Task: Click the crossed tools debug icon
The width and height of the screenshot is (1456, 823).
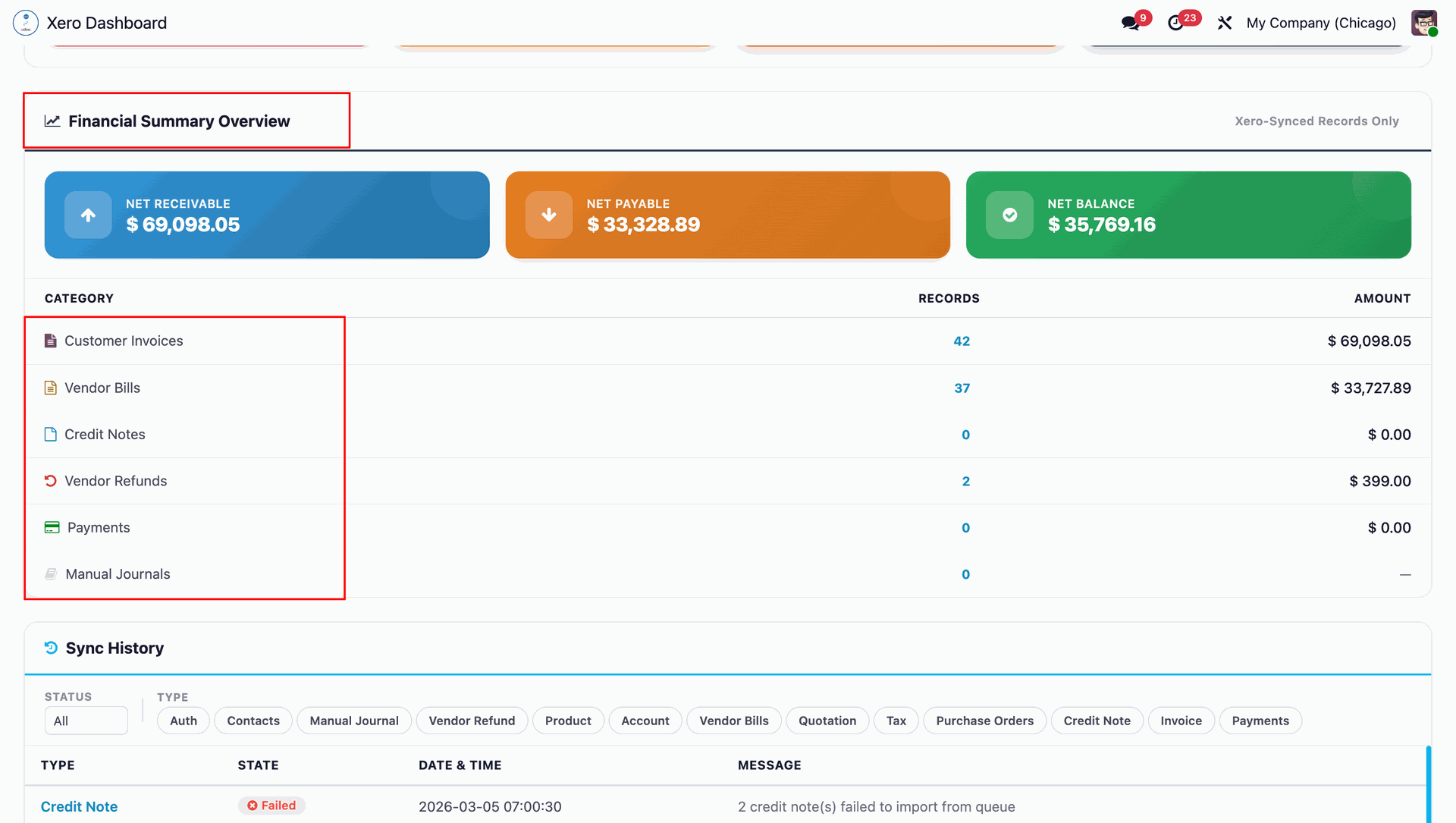Action: click(1225, 23)
